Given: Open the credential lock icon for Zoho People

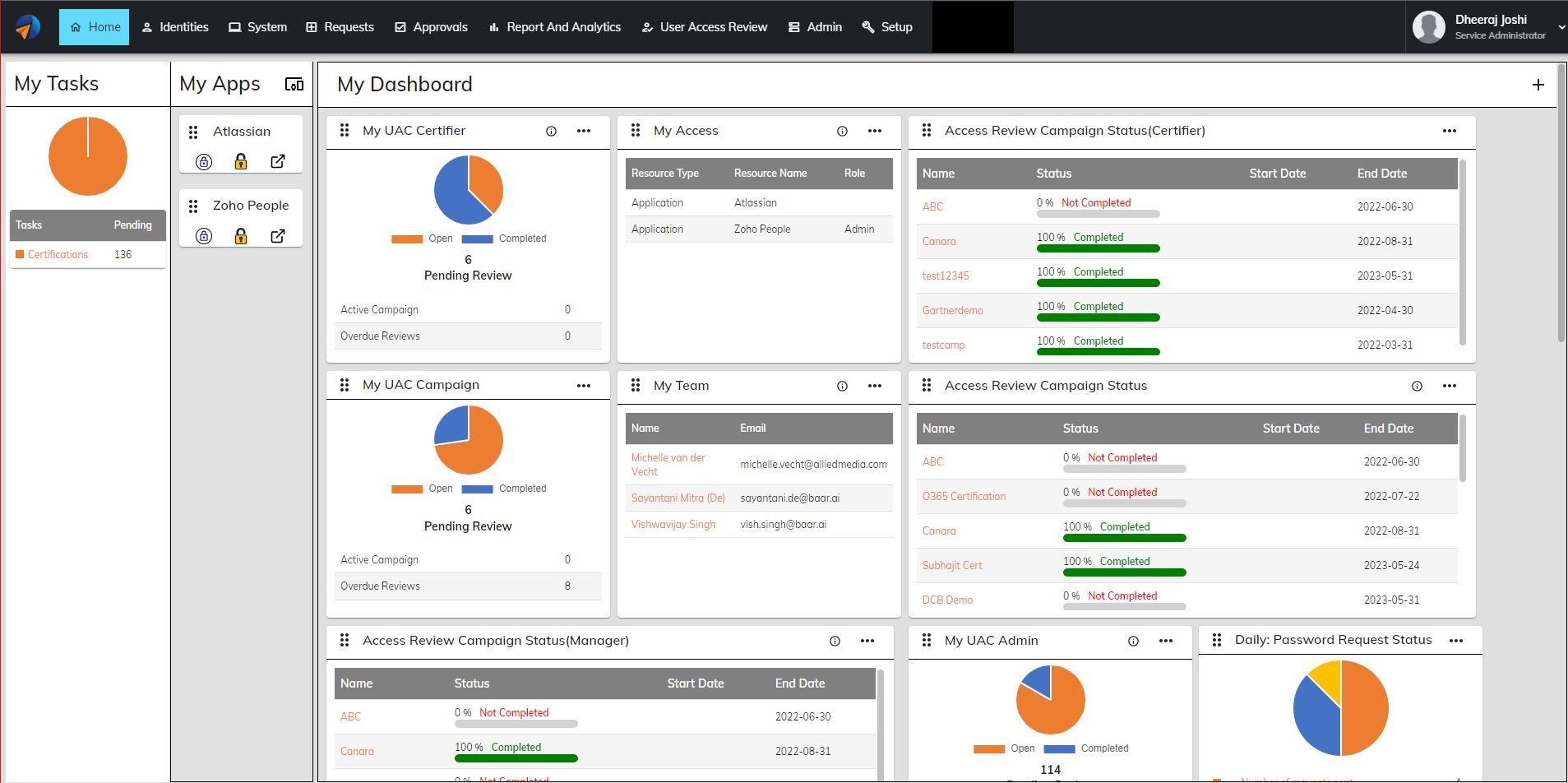Looking at the screenshot, I should [204, 235].
